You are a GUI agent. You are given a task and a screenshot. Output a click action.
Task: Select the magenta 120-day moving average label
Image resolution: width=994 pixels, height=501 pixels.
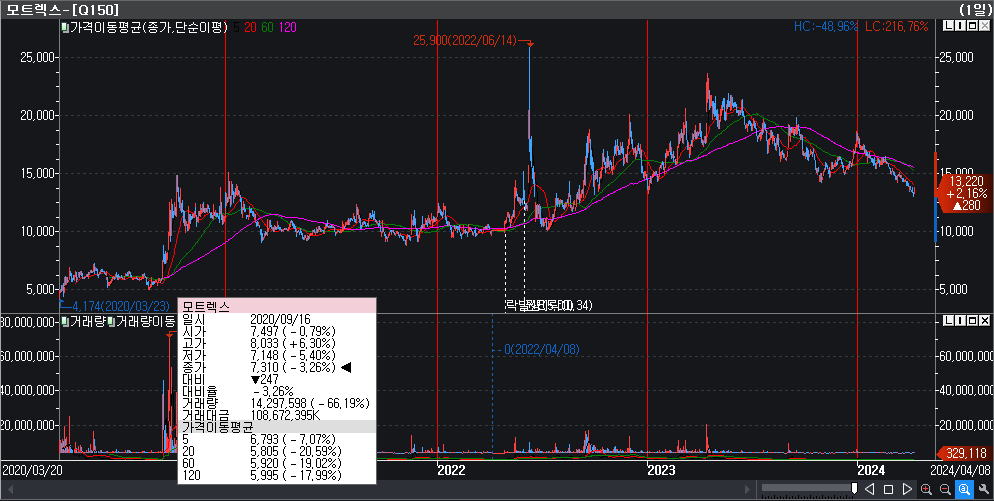tap(288, 27)
